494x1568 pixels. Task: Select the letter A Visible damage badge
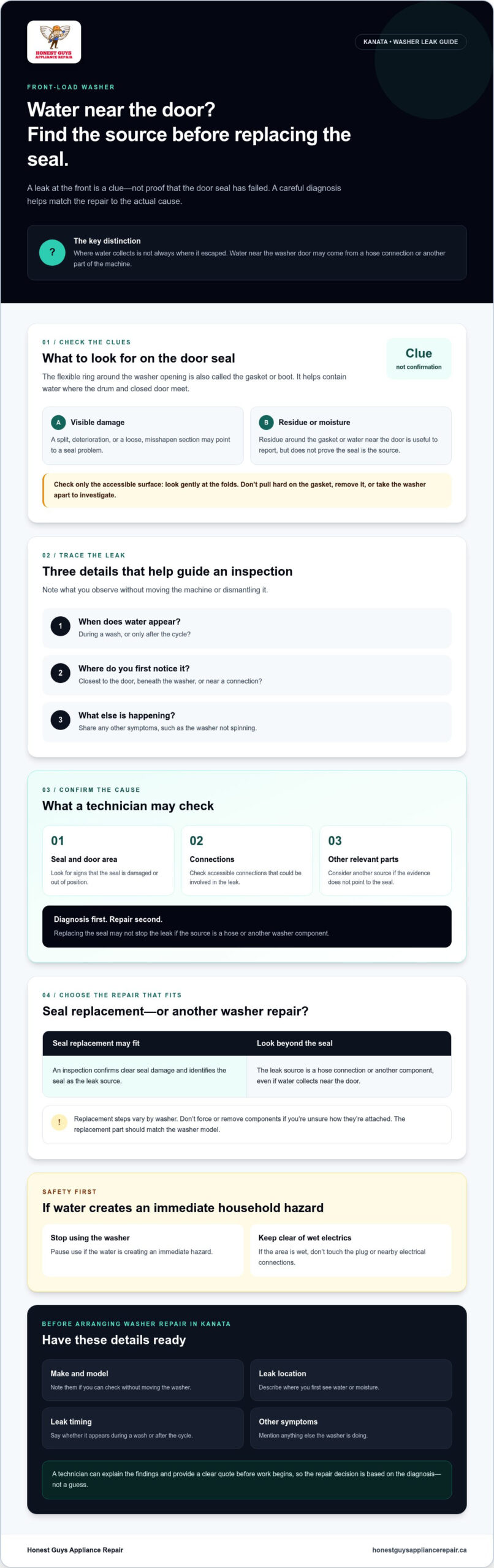coord(58,422)
